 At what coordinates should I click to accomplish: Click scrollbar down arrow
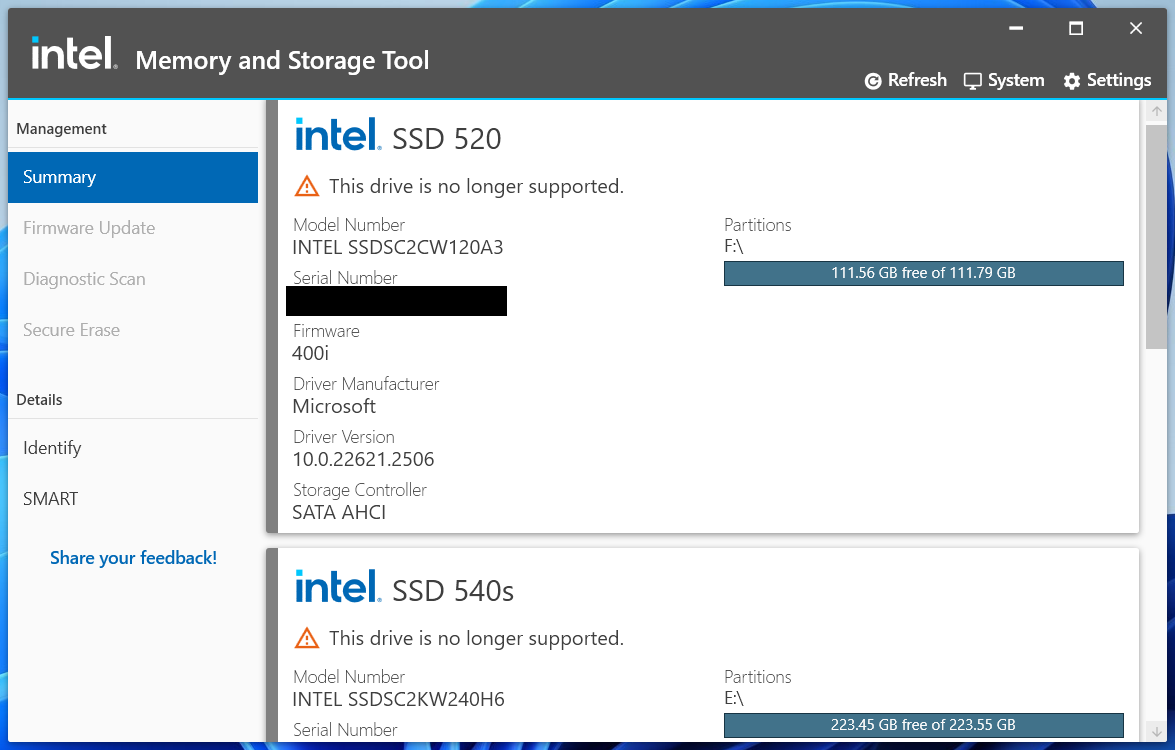tap(1156, 731)
